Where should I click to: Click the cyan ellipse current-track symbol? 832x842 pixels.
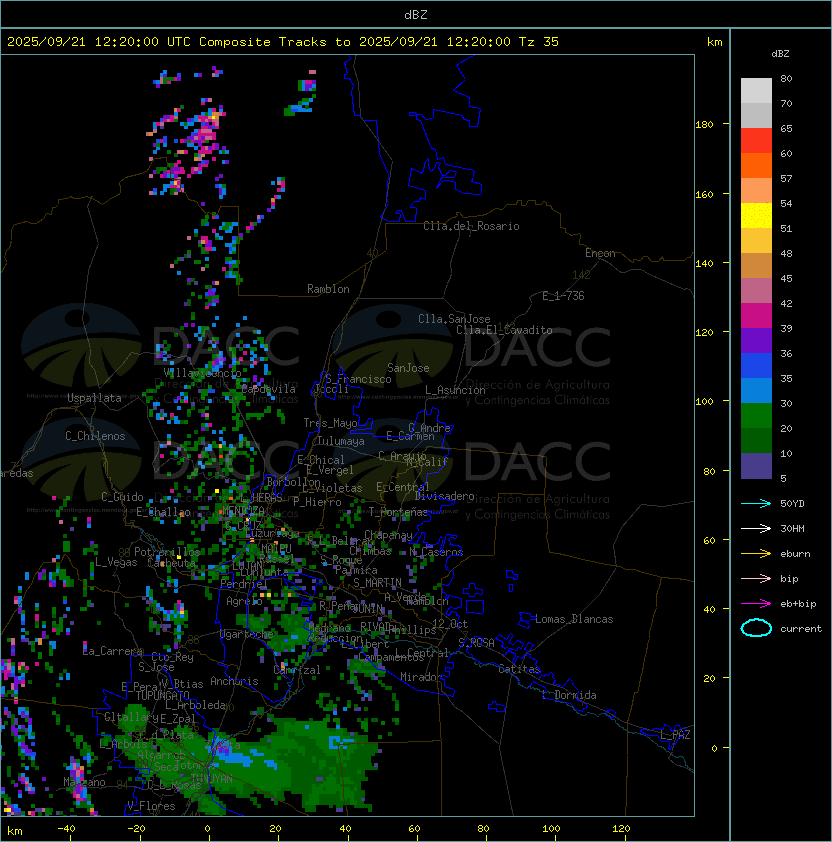756,628
